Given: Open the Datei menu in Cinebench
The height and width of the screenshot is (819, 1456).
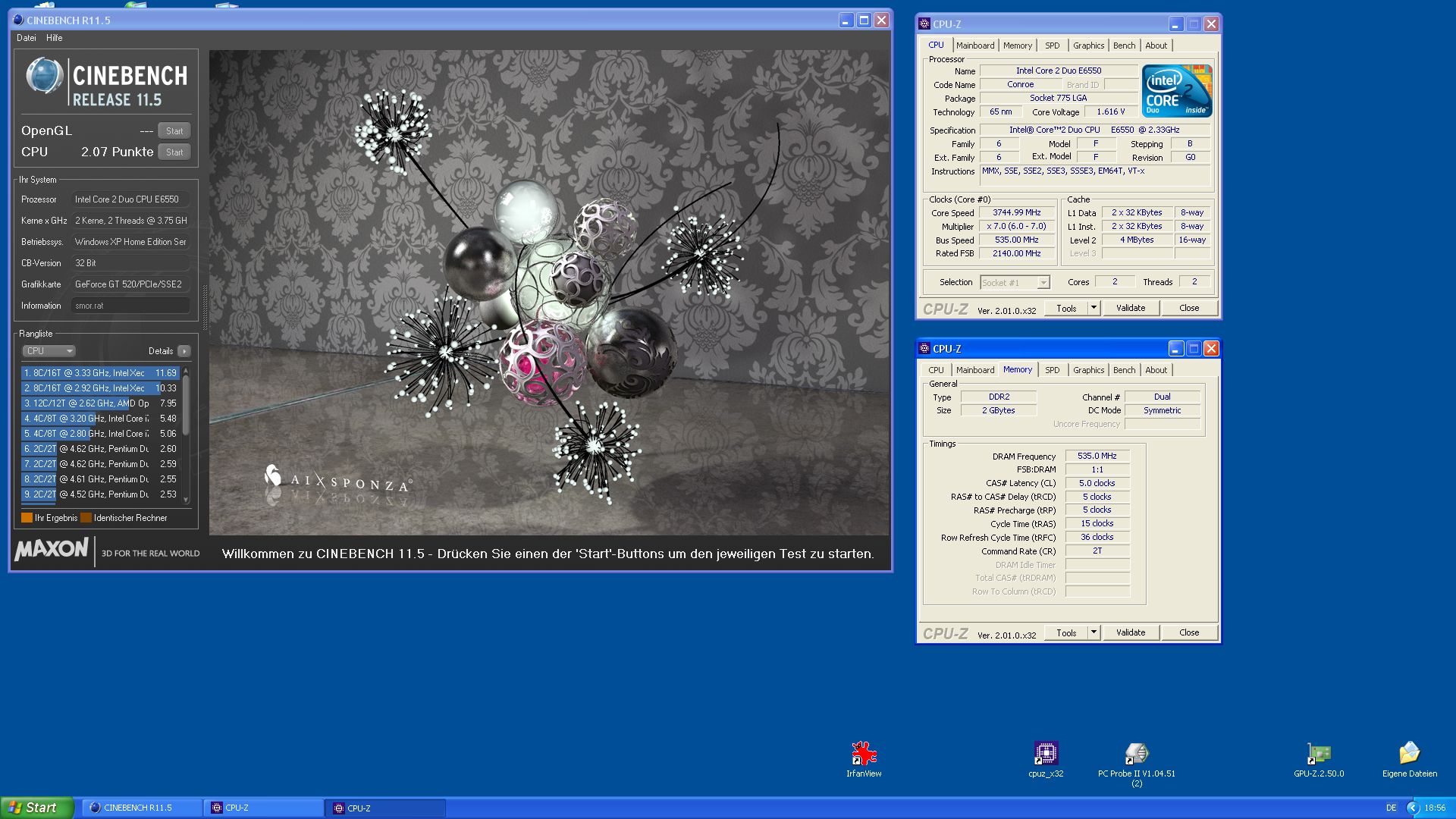Looking at the screenshot, I should pos(27,38).
